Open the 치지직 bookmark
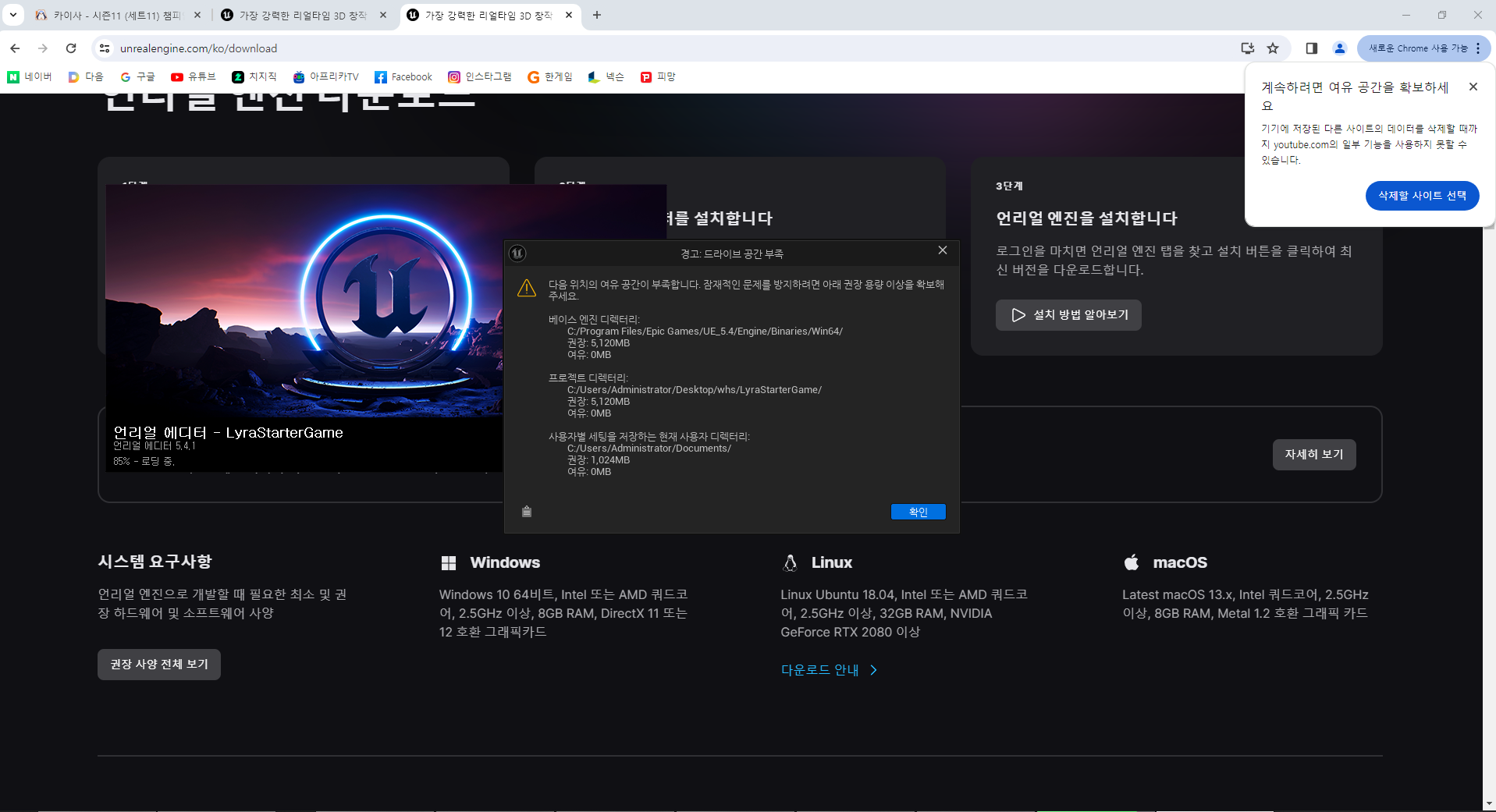The height and width of the screenshot is (812, 1496). (x=254, y=76)
